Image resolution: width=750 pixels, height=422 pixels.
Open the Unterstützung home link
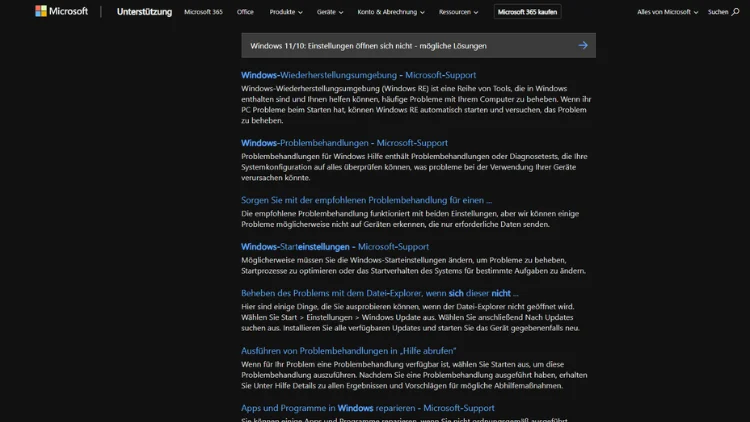[144, 12]
